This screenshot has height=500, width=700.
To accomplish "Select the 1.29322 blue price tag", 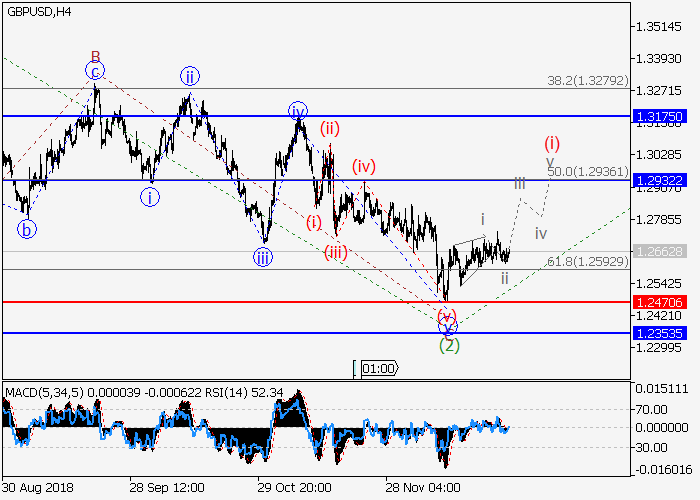I will [660, 180].
